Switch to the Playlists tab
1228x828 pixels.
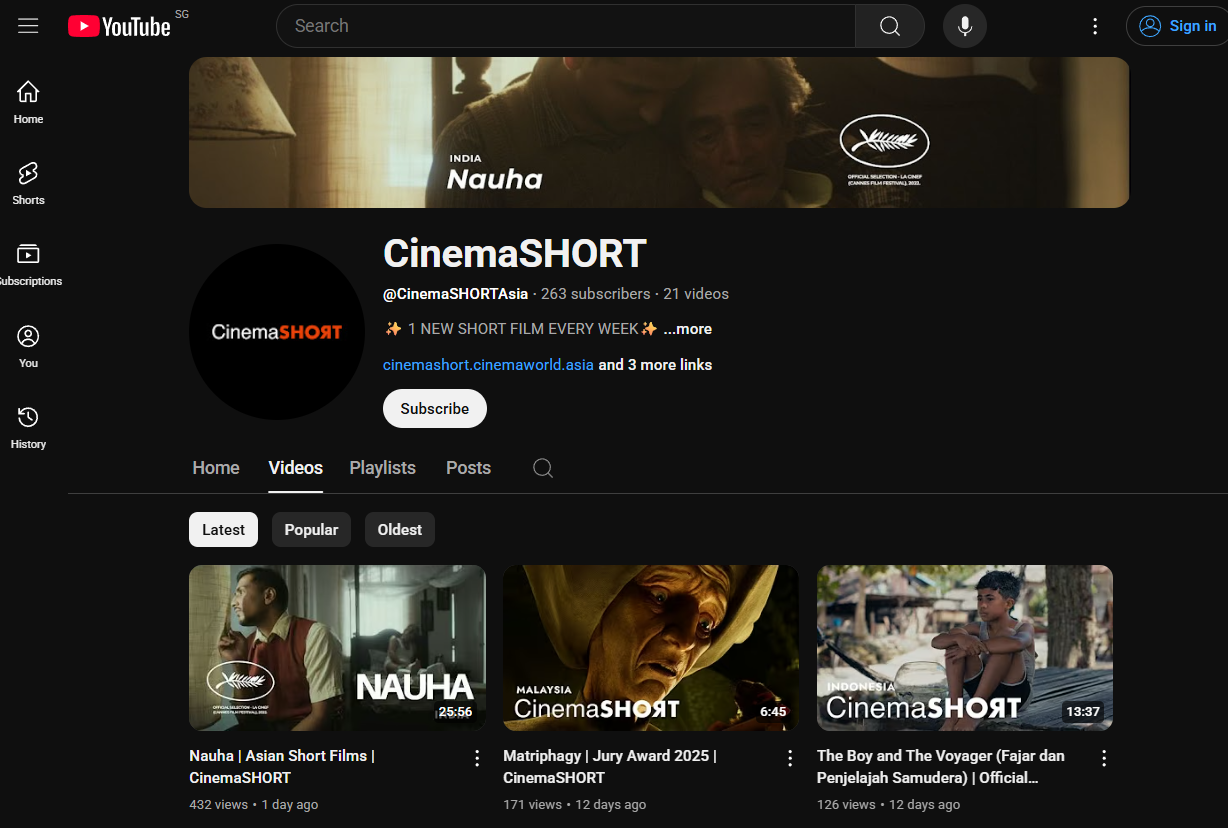tap(382, 468)
